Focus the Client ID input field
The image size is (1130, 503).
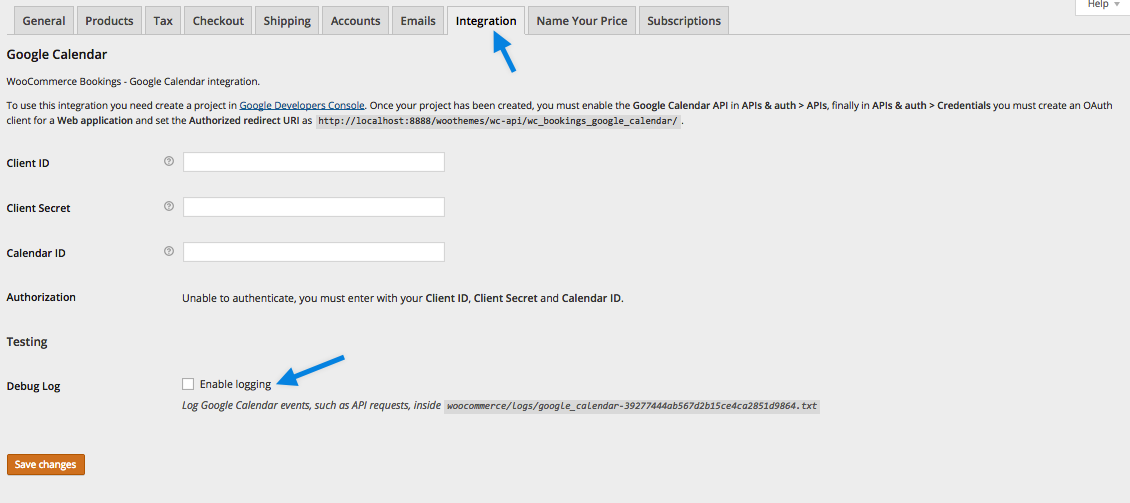313,162
